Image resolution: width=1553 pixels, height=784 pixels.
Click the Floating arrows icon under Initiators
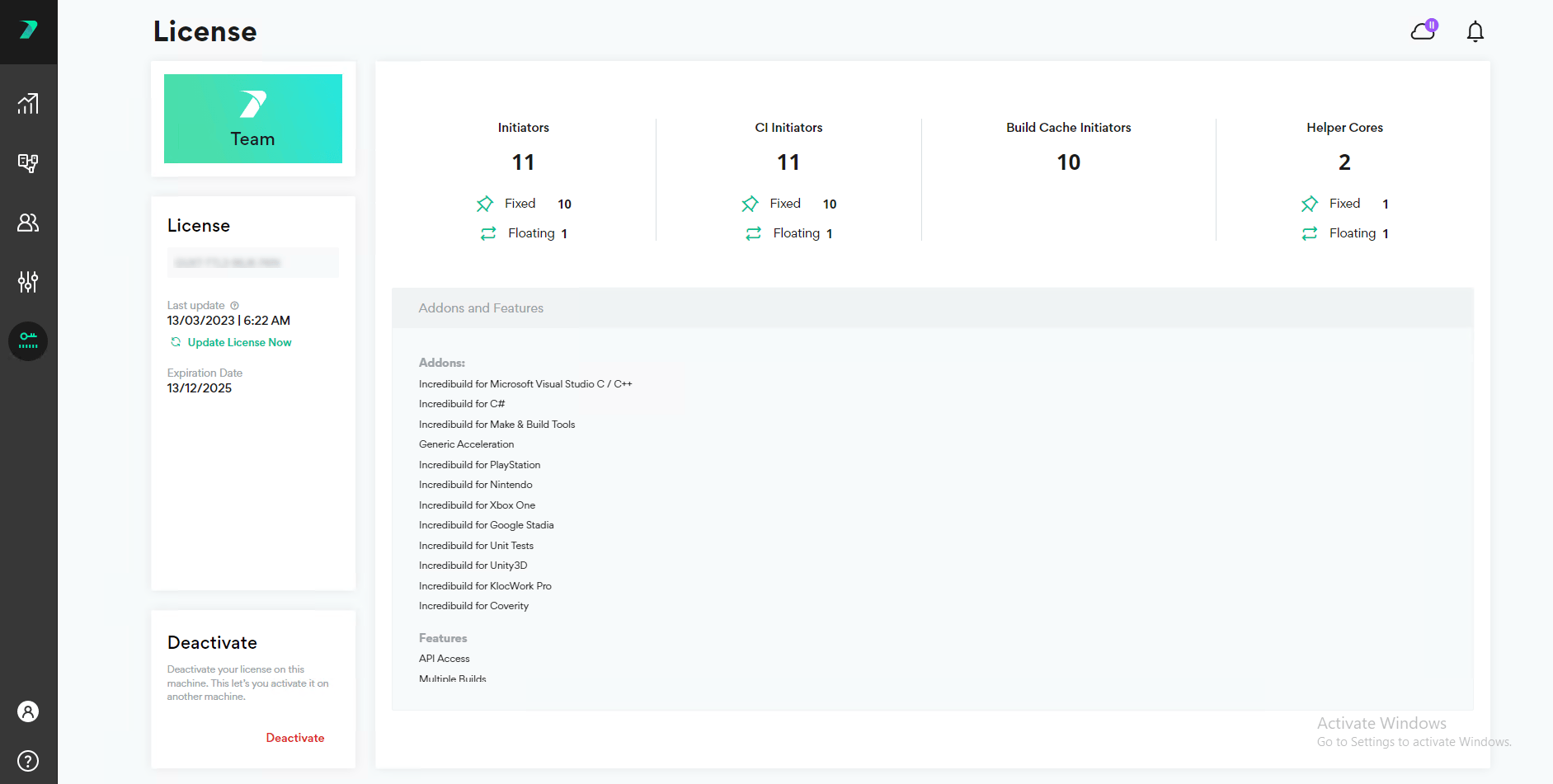(x=488, y=233)
